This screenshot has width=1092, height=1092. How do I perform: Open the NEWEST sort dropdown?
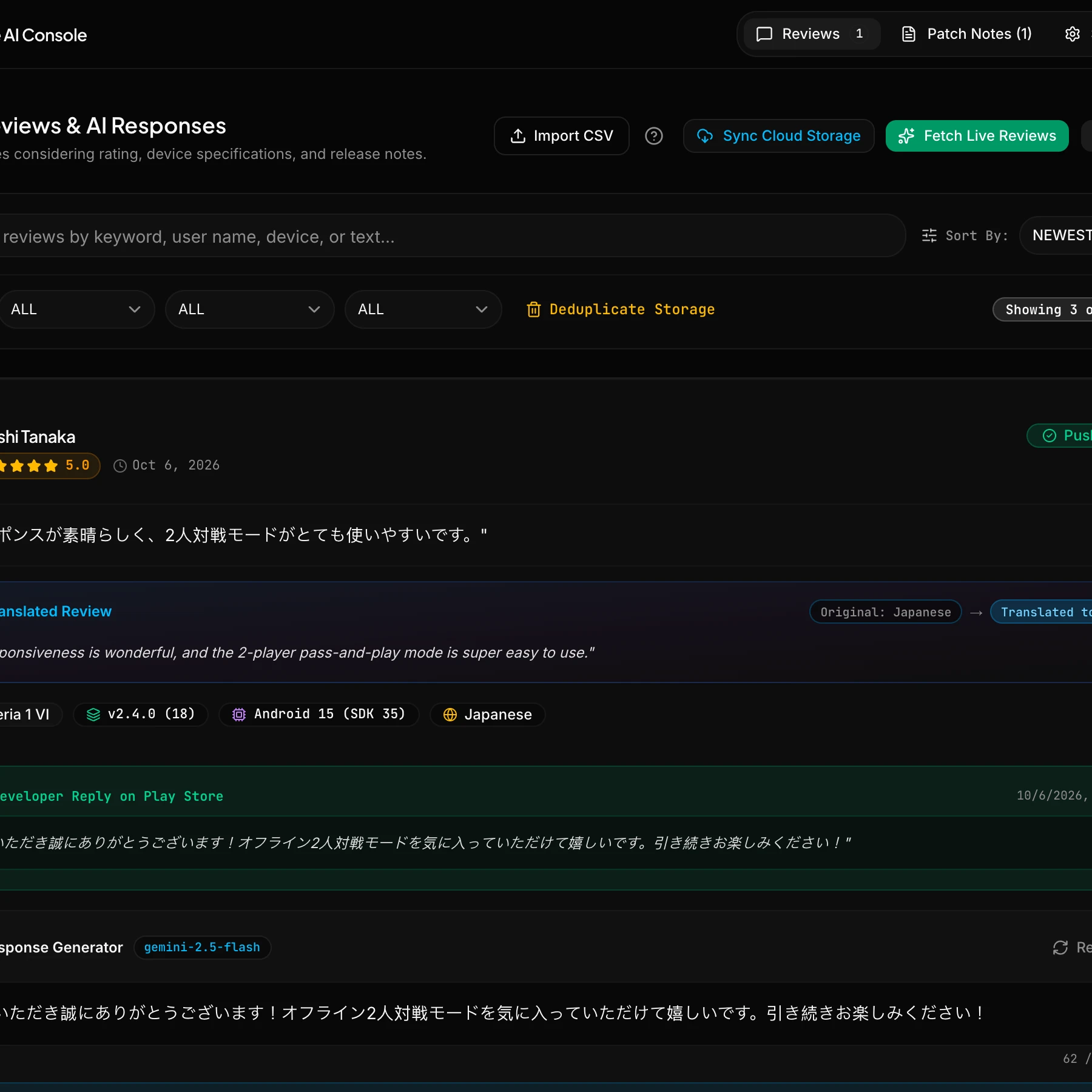1056,235
